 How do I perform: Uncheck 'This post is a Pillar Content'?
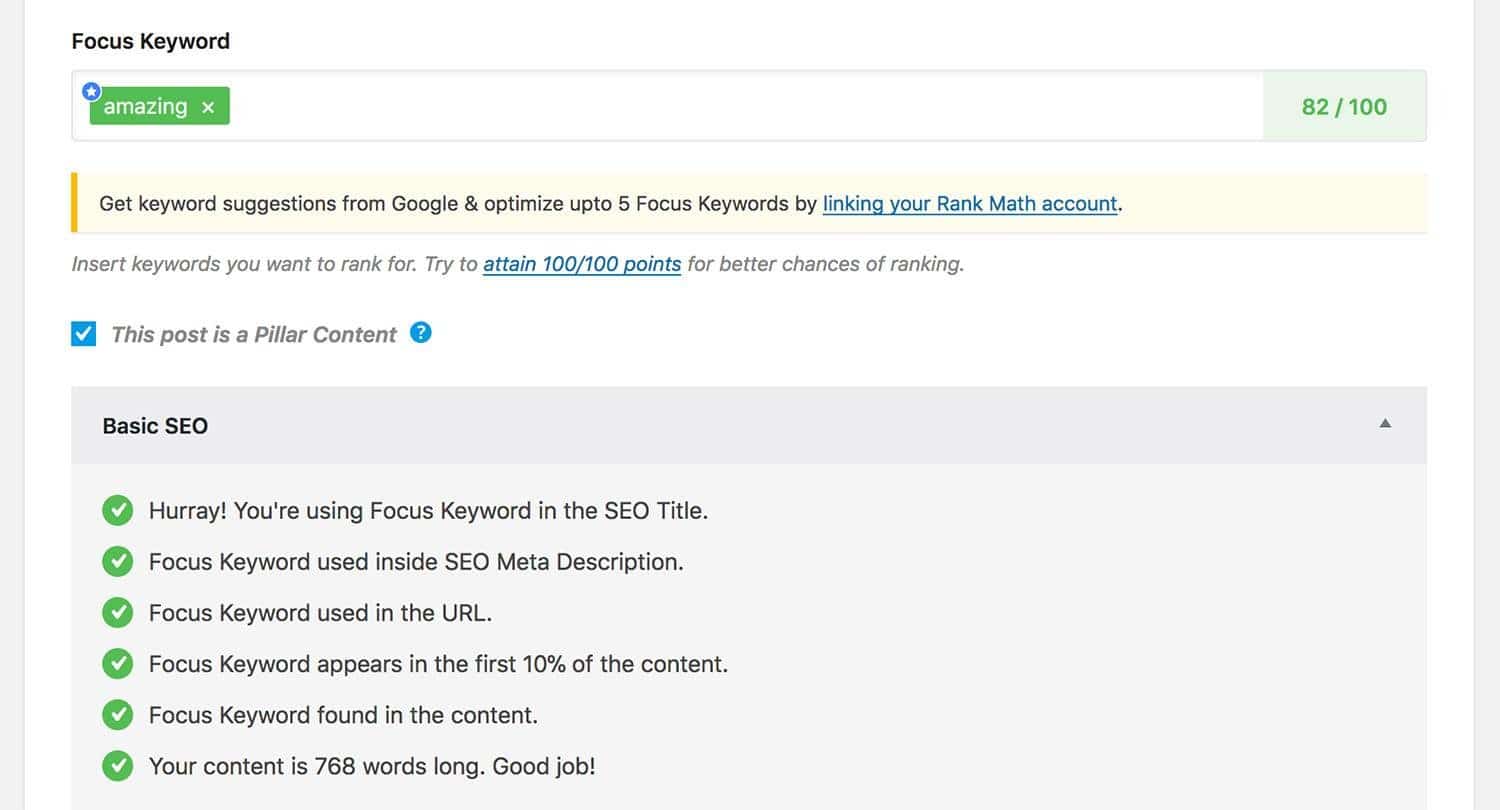pyautogui.click(x=84, y=334)
